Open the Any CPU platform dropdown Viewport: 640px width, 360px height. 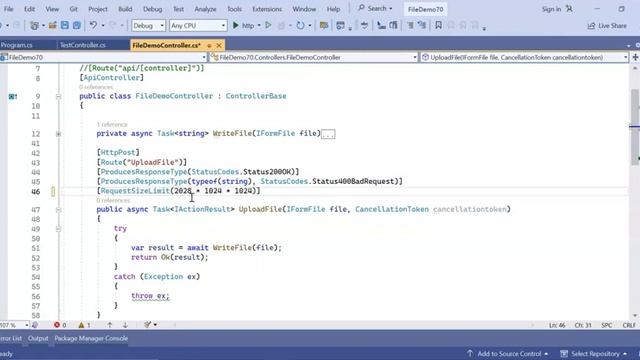pyautogui.click(x=198, y=26)
